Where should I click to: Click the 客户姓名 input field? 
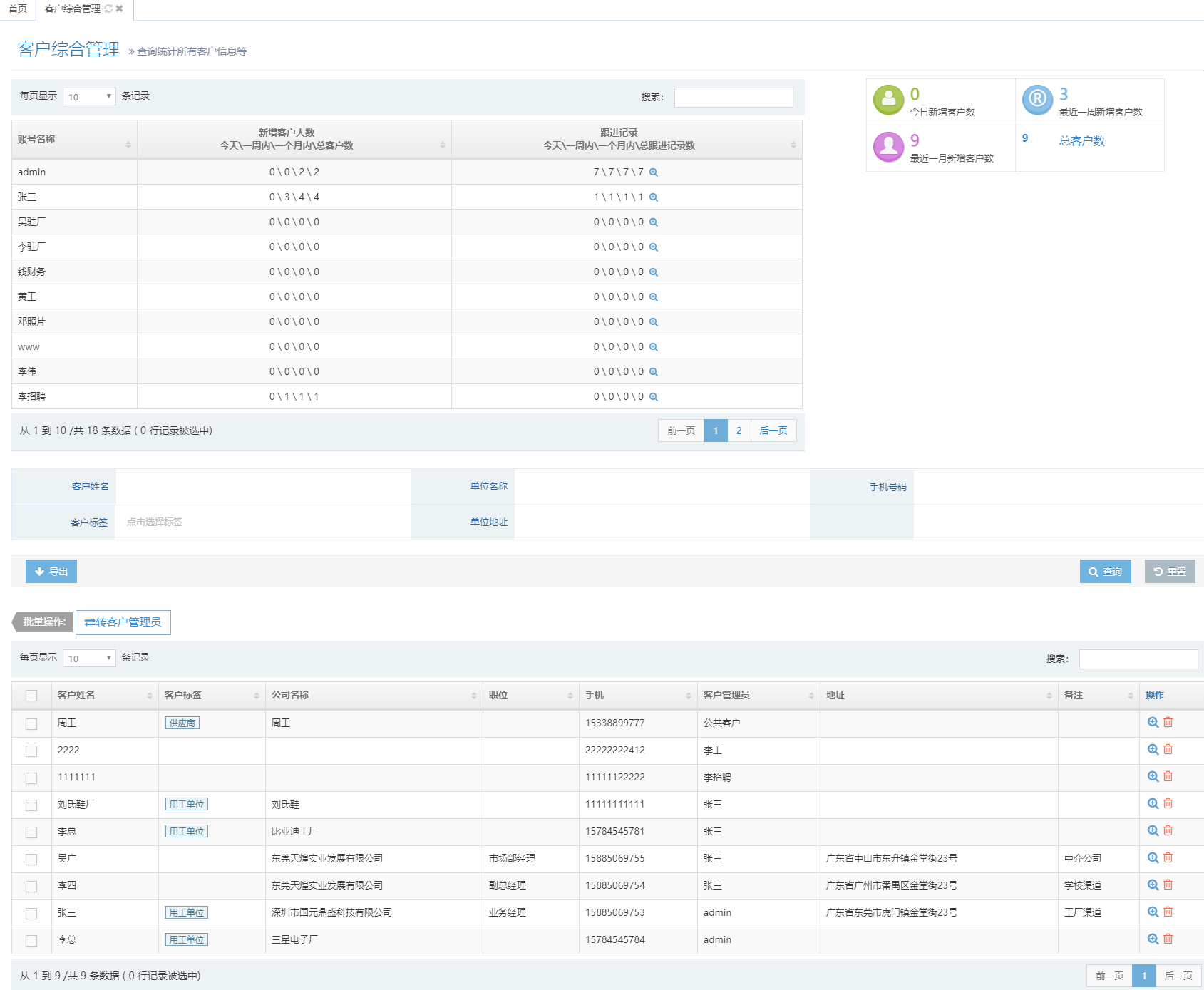coord(262,487)
